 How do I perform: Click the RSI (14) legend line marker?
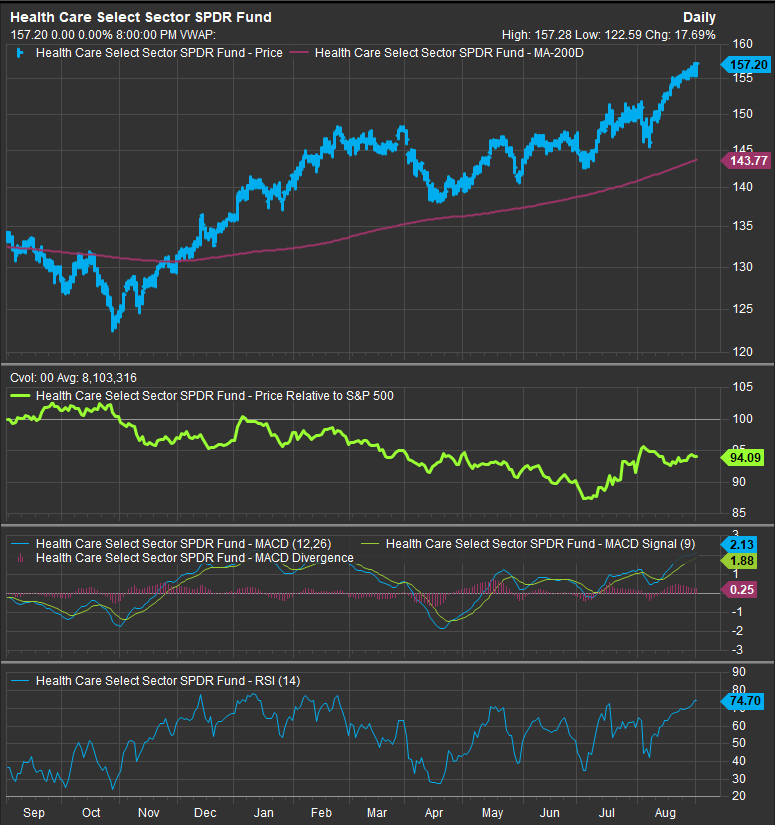(x=20, y=681)
